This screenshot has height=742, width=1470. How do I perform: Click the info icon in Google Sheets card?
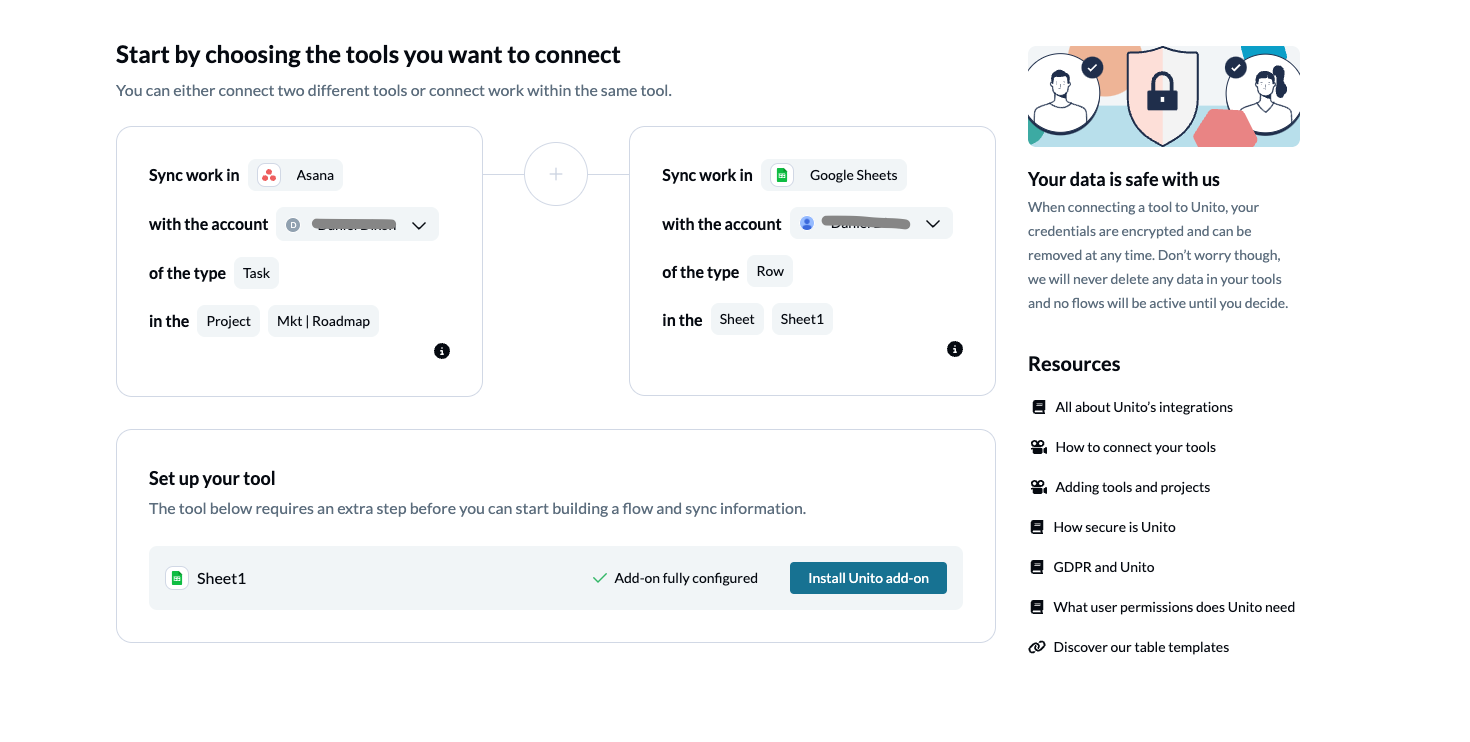click(x=955, y=349)
